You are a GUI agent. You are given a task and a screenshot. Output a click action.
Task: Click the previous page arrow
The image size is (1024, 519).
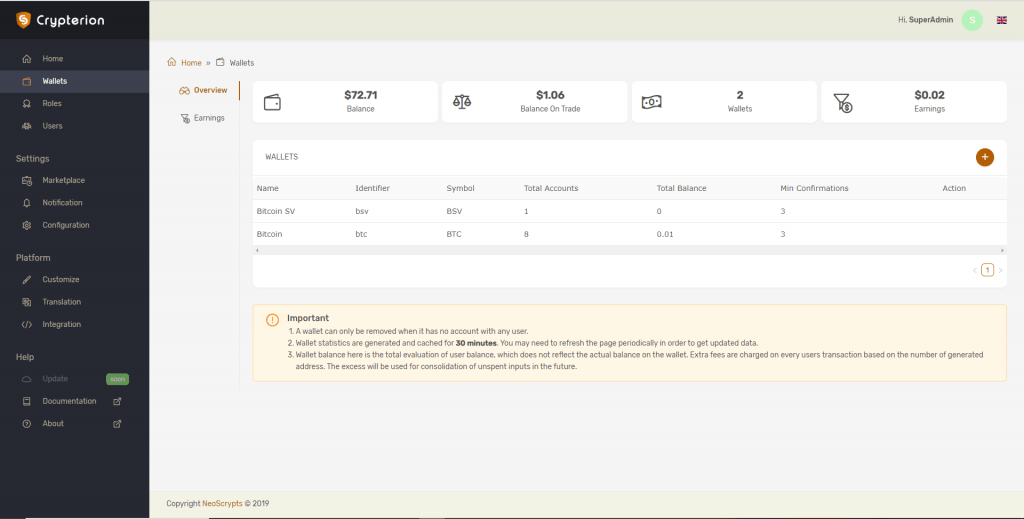click(974, 270)
